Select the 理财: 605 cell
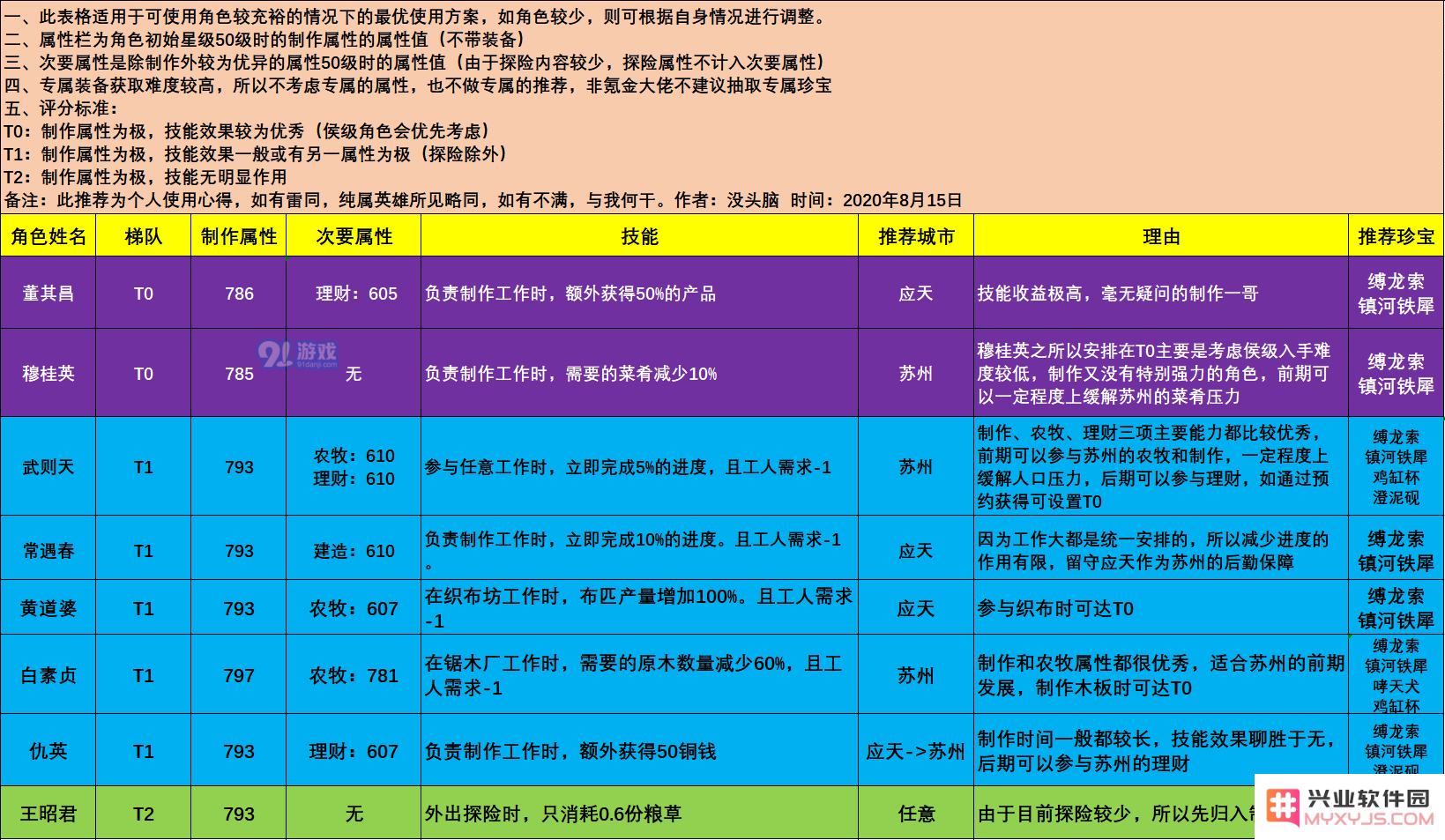 (354, 294)
